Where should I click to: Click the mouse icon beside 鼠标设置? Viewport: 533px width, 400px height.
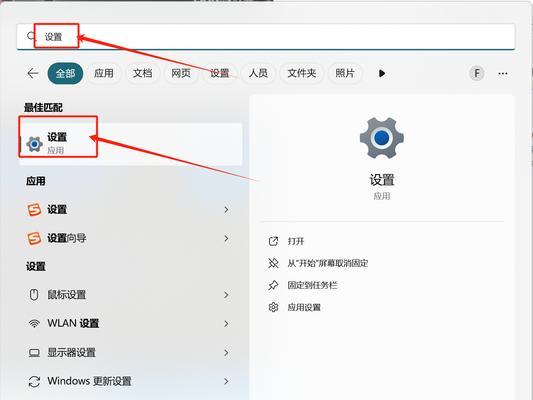(34, 295)
